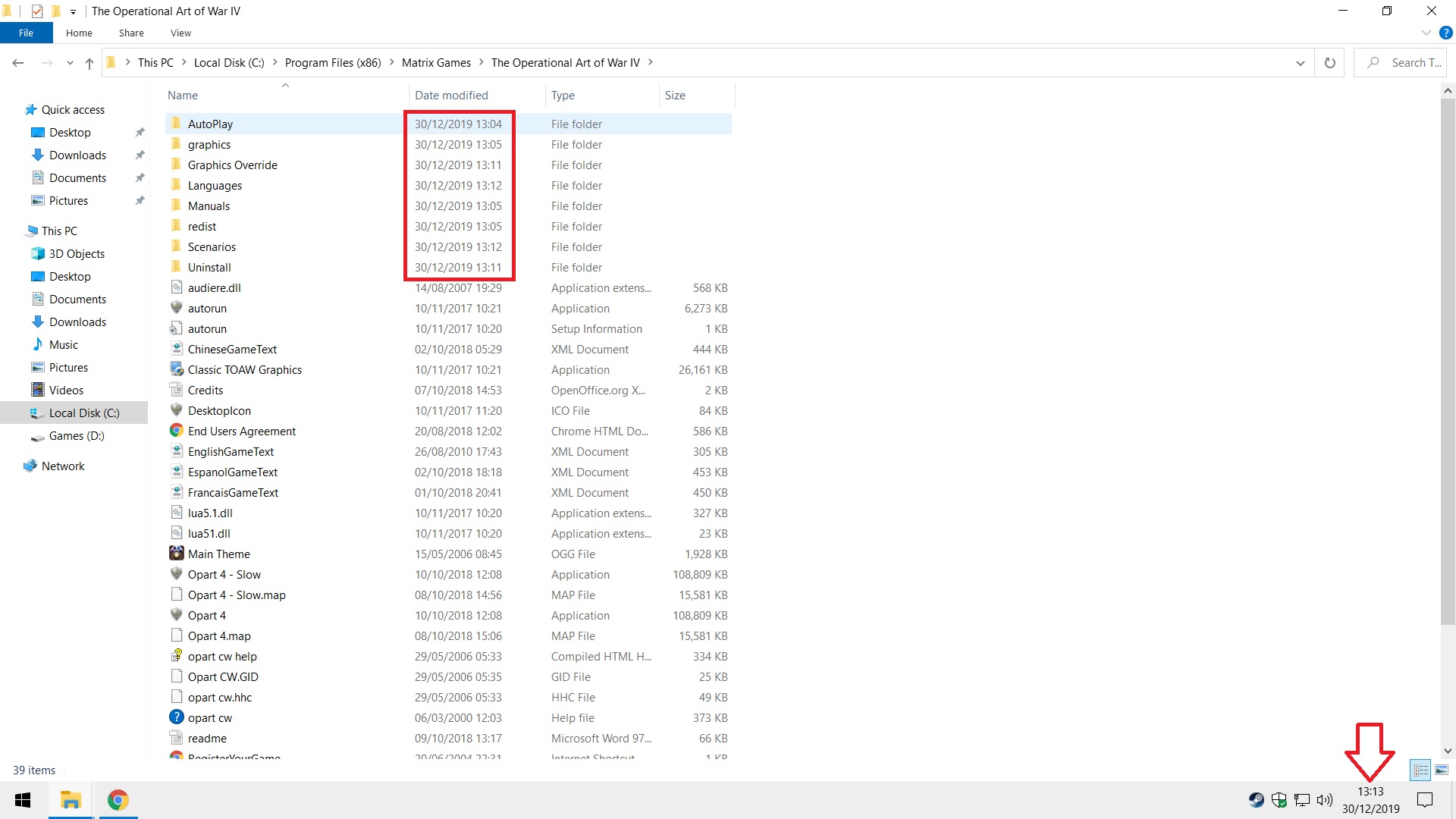The image size is (1456, 819).
Task: Expand the ribbon with the chevron
Action: pos(1426,33)
